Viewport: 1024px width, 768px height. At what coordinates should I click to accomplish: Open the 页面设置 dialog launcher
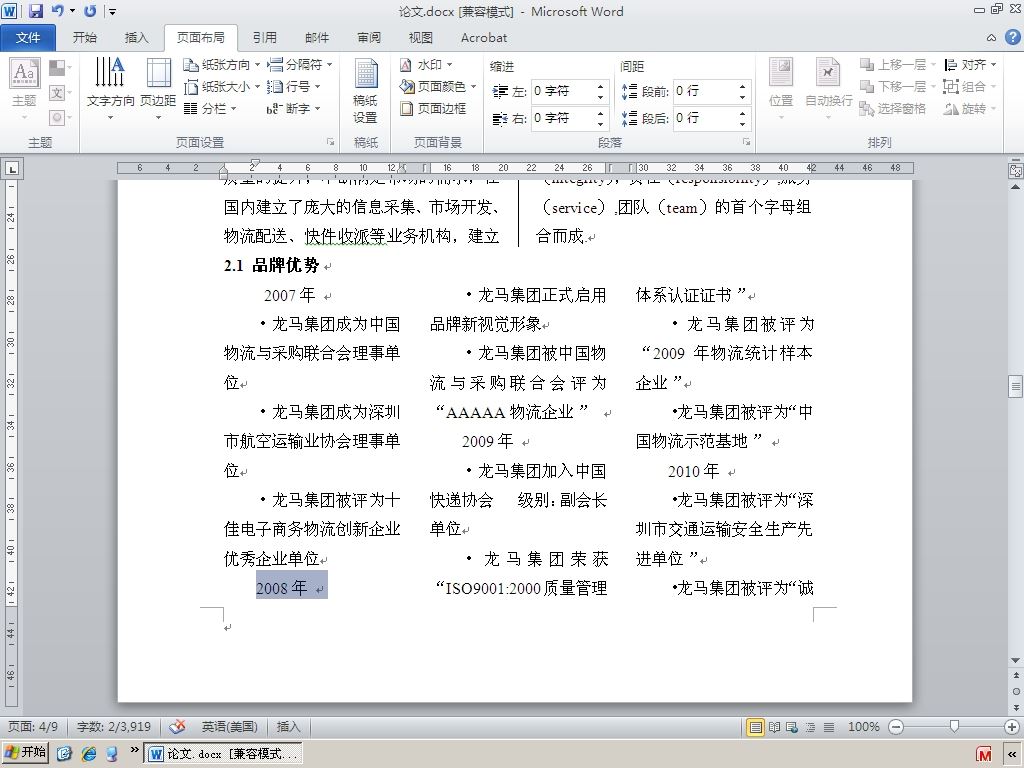coord(330,142)
